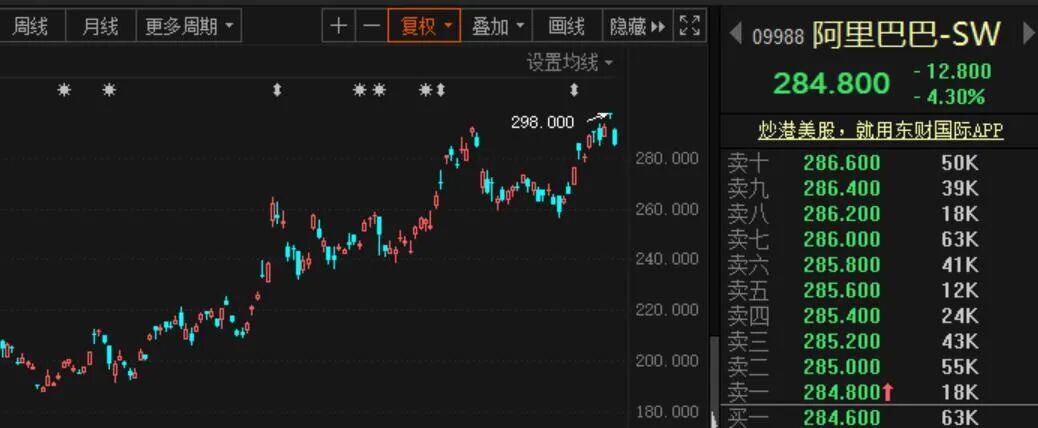Select the 卖六 price 285.800

pos(842,265)
